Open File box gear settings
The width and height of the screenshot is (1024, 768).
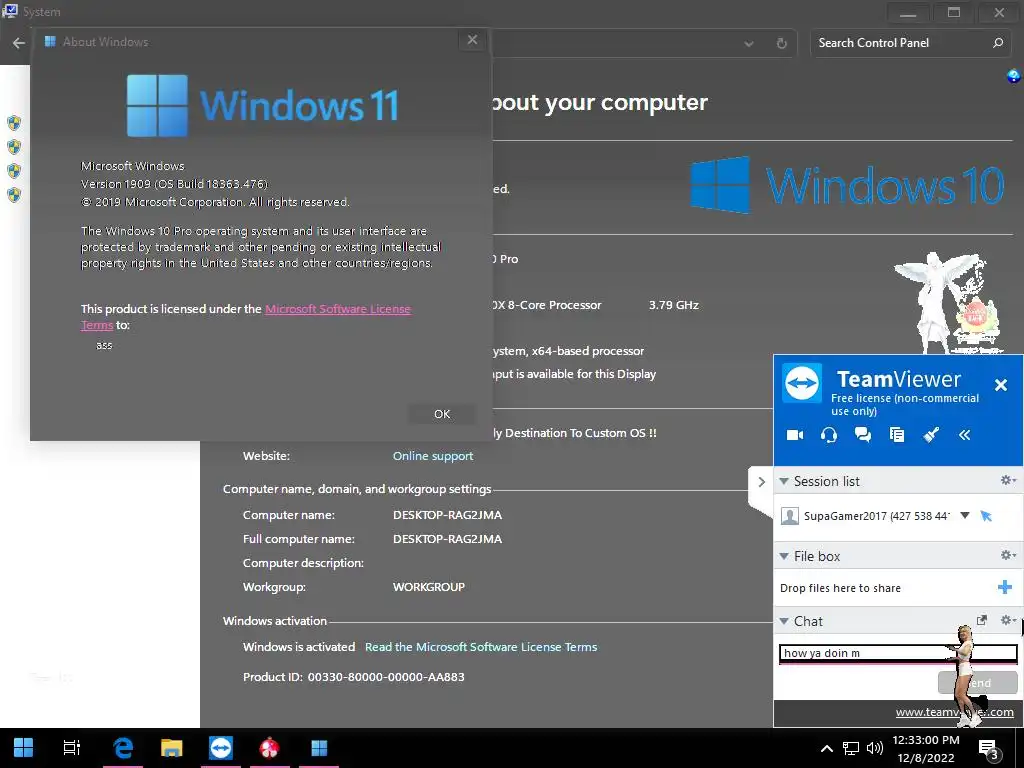(x=1008, y=555)
